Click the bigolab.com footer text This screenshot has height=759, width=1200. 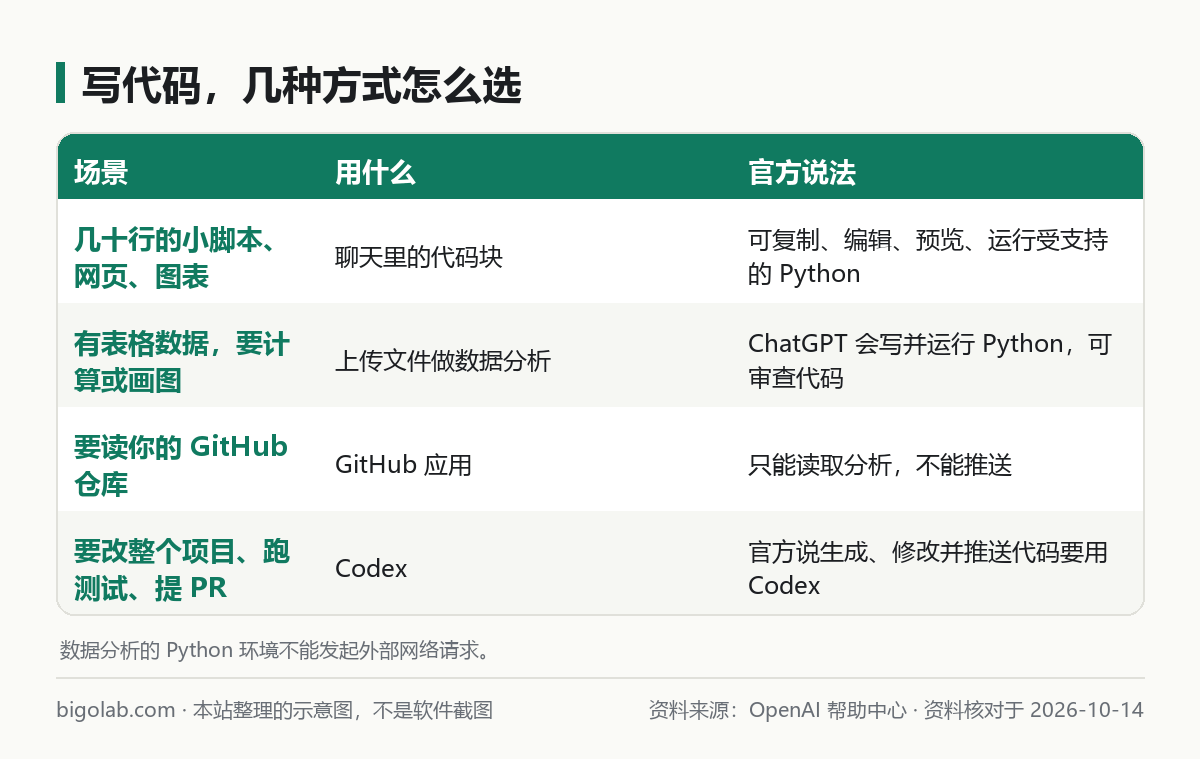[x=275, y=711]
